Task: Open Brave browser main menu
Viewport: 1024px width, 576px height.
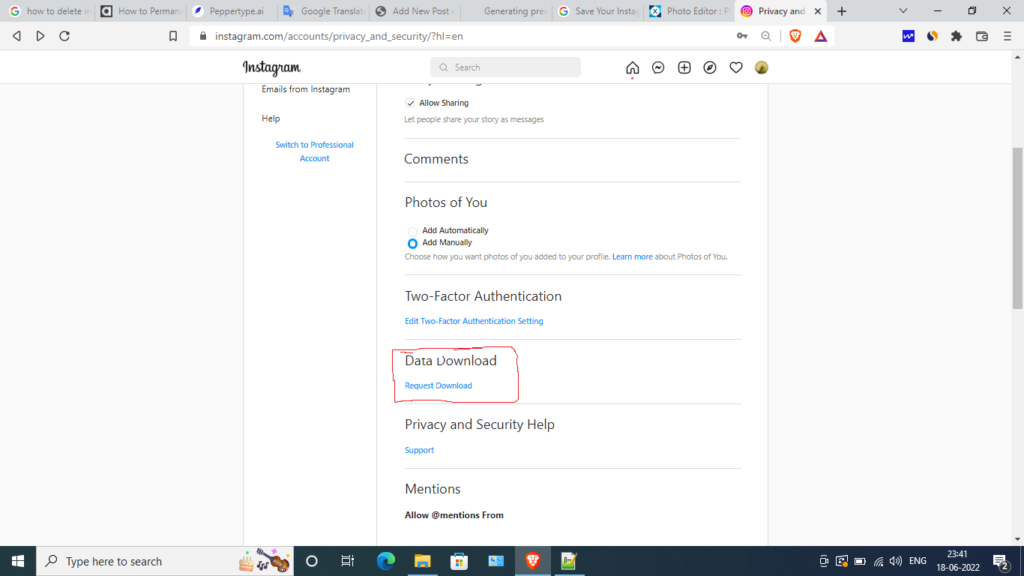Action: point(1007,36)
